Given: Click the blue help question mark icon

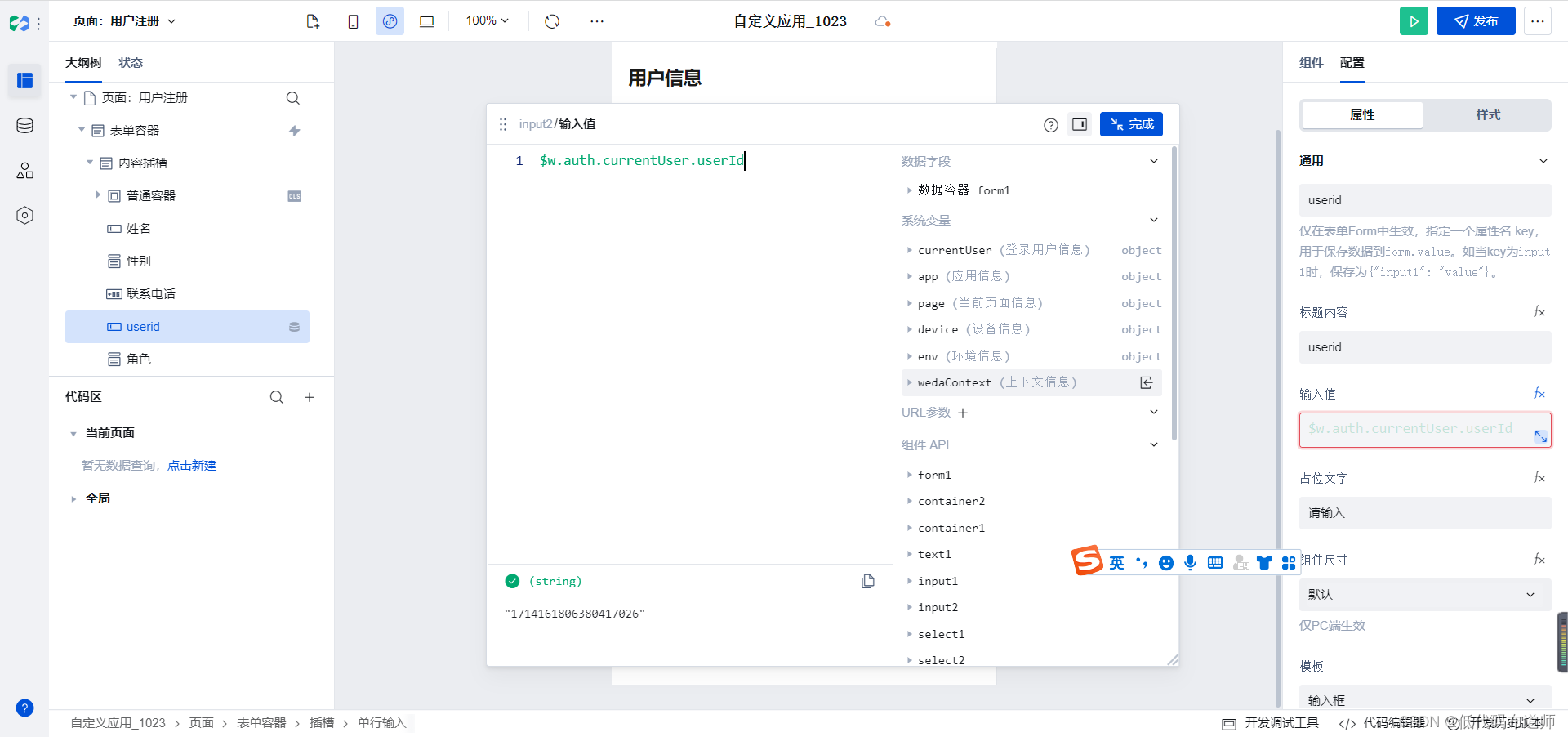Looking at the screenshot, I should [x=24, y=708].
